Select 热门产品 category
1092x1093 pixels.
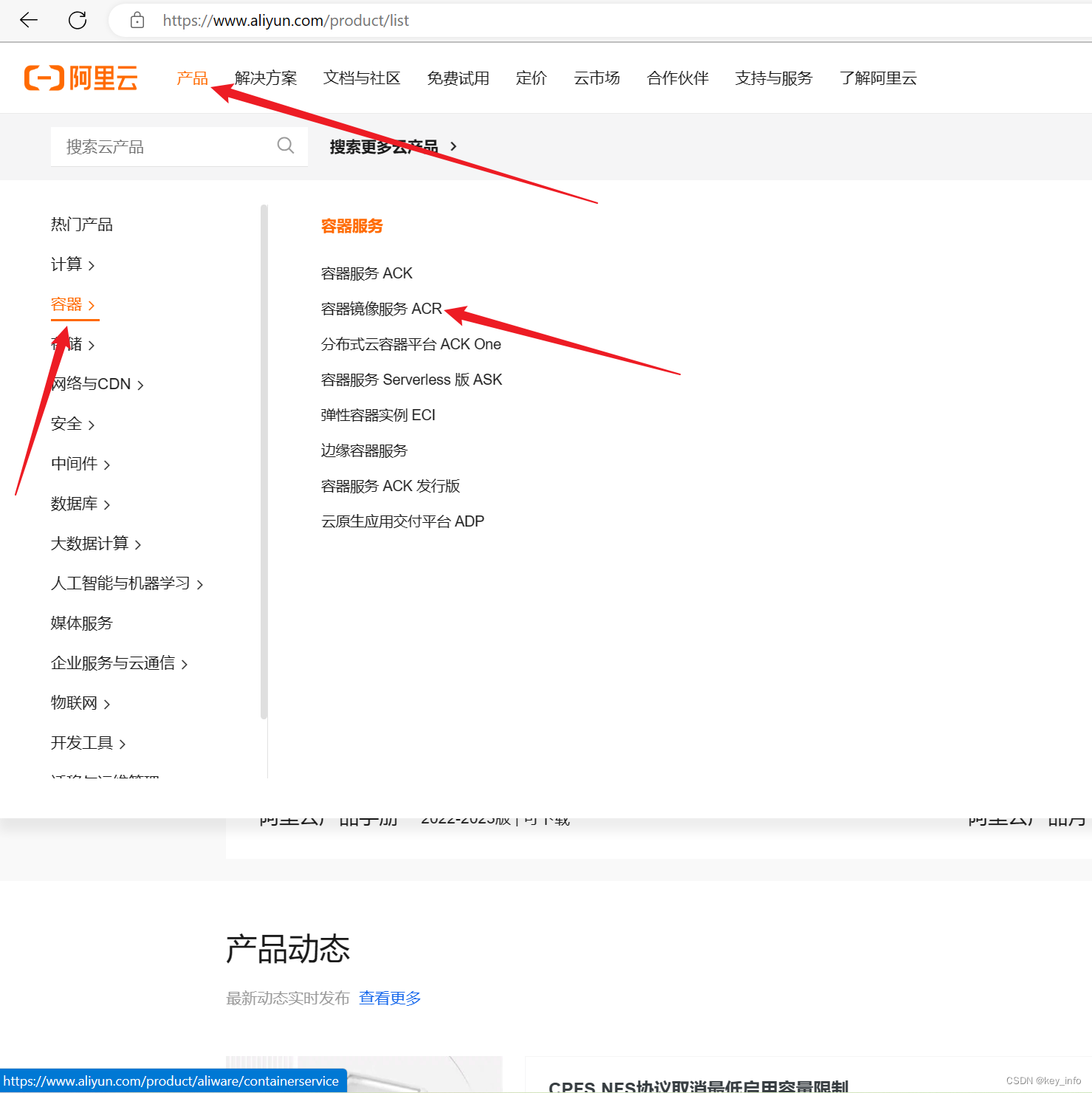coord(82,225)
